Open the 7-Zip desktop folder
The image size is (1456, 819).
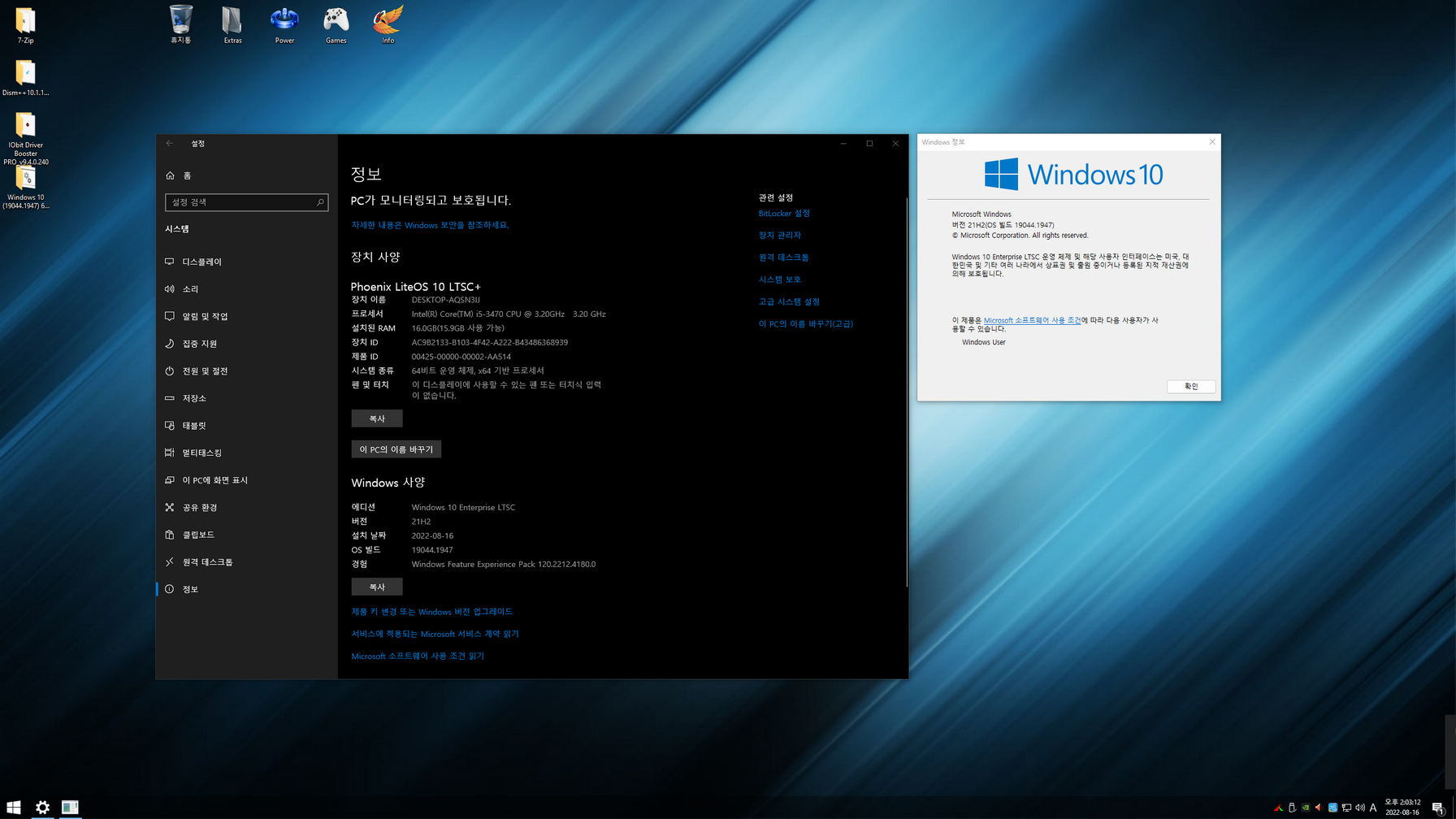[25, 25]
